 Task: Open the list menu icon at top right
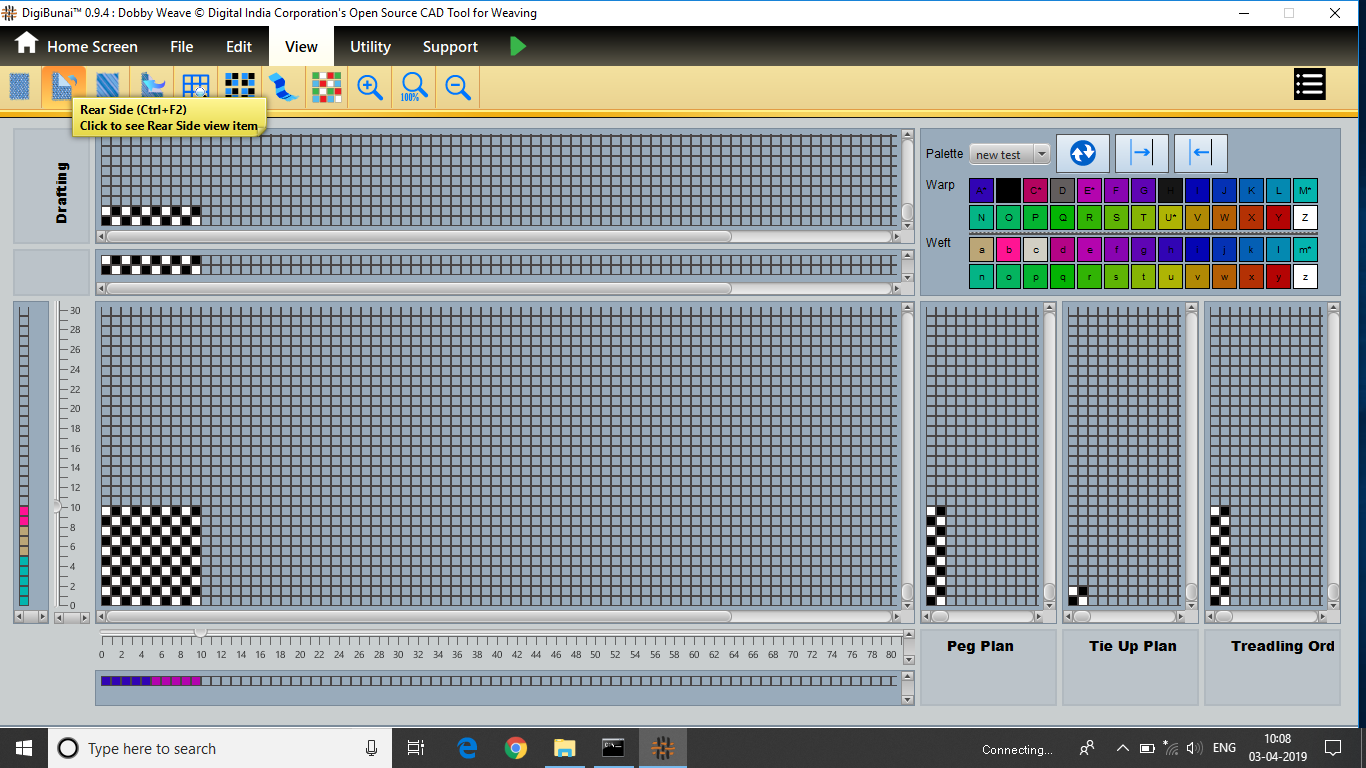pos(1309,85)
